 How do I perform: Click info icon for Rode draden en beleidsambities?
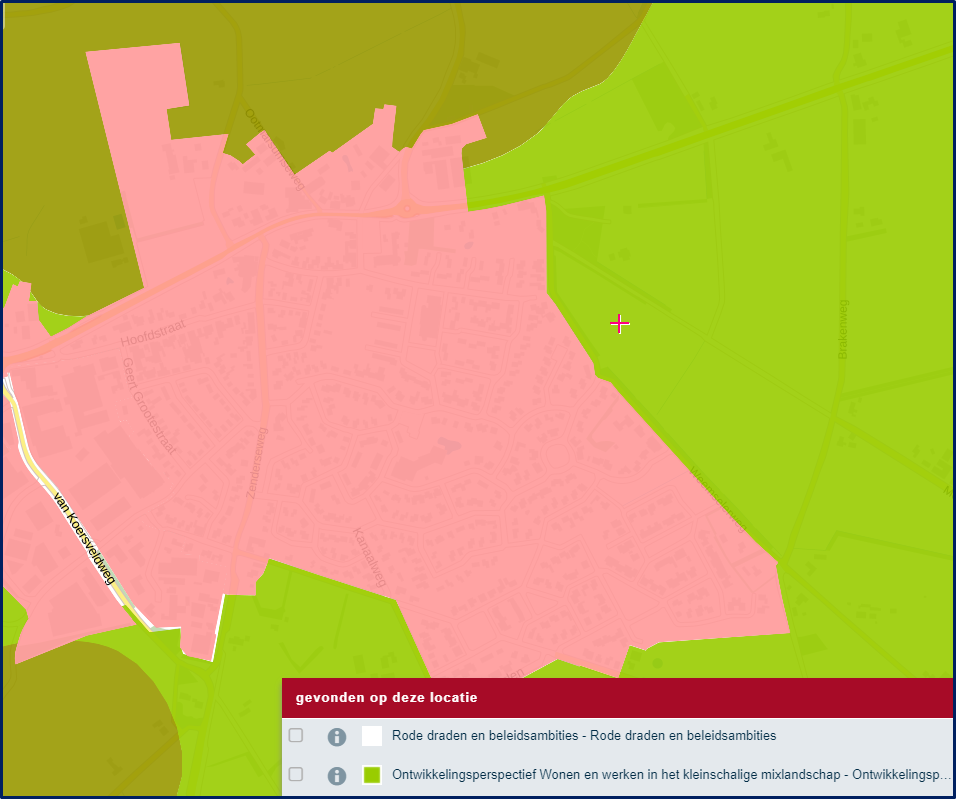coord(337,736)
